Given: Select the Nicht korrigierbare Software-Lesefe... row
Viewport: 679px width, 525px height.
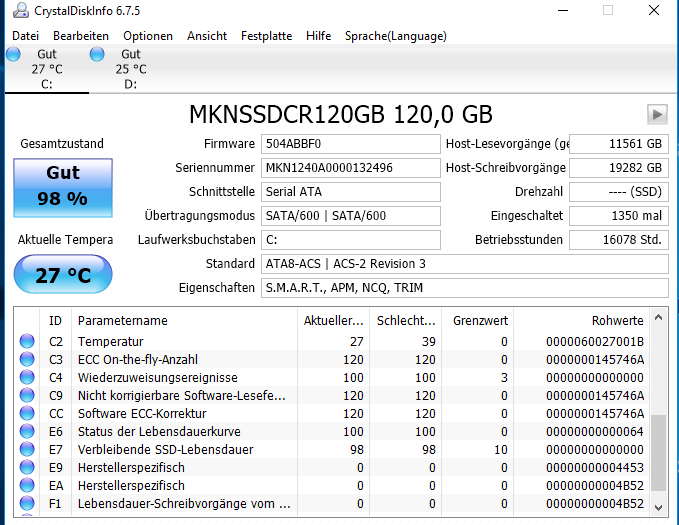Looking at the screenshot, I should click(332, 395).
